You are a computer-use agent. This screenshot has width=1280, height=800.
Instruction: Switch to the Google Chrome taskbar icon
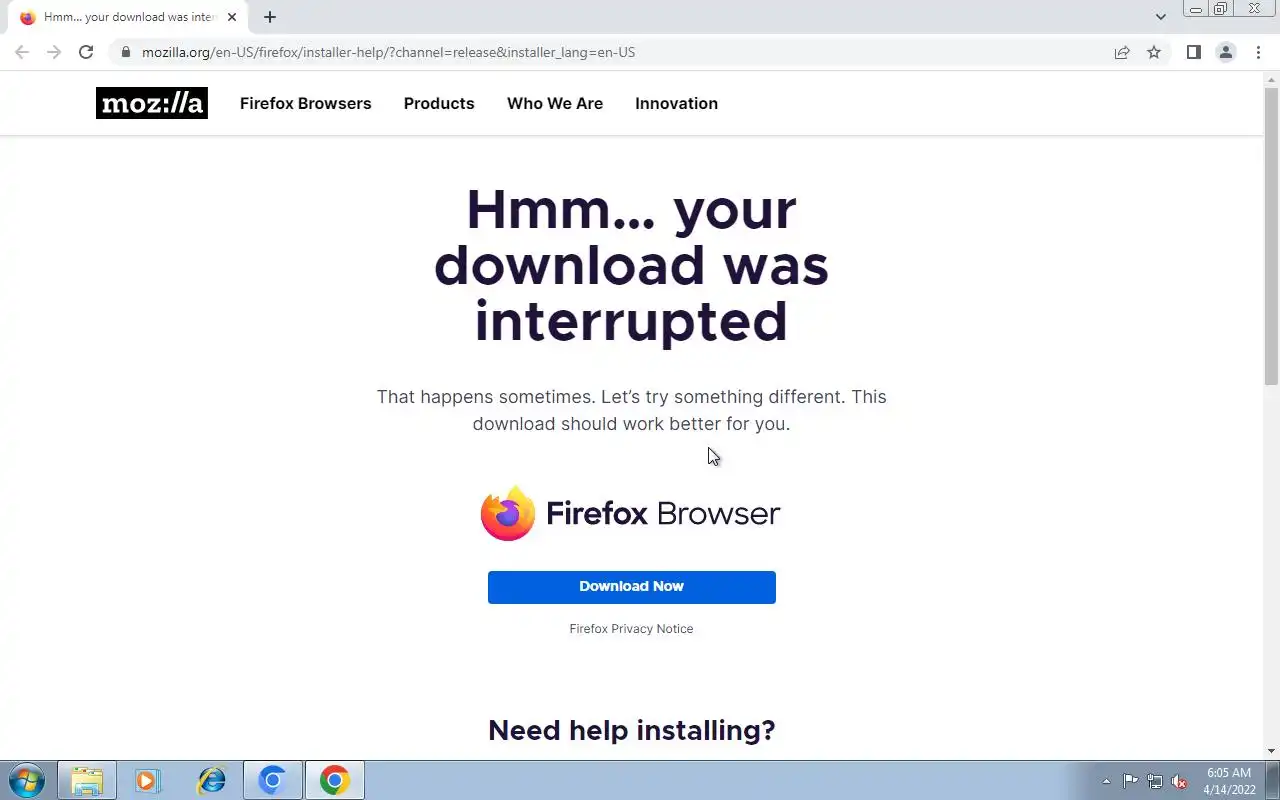pos(334,780)
